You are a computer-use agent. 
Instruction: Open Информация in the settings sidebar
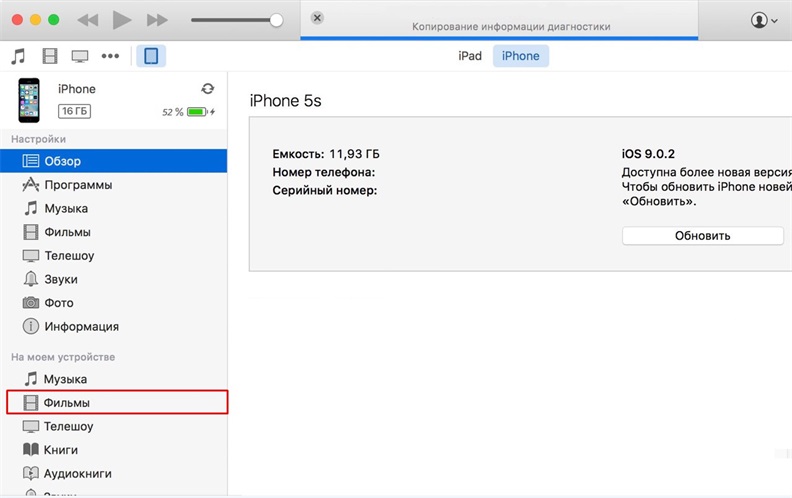pyautogui.click(x=114, y=327)
